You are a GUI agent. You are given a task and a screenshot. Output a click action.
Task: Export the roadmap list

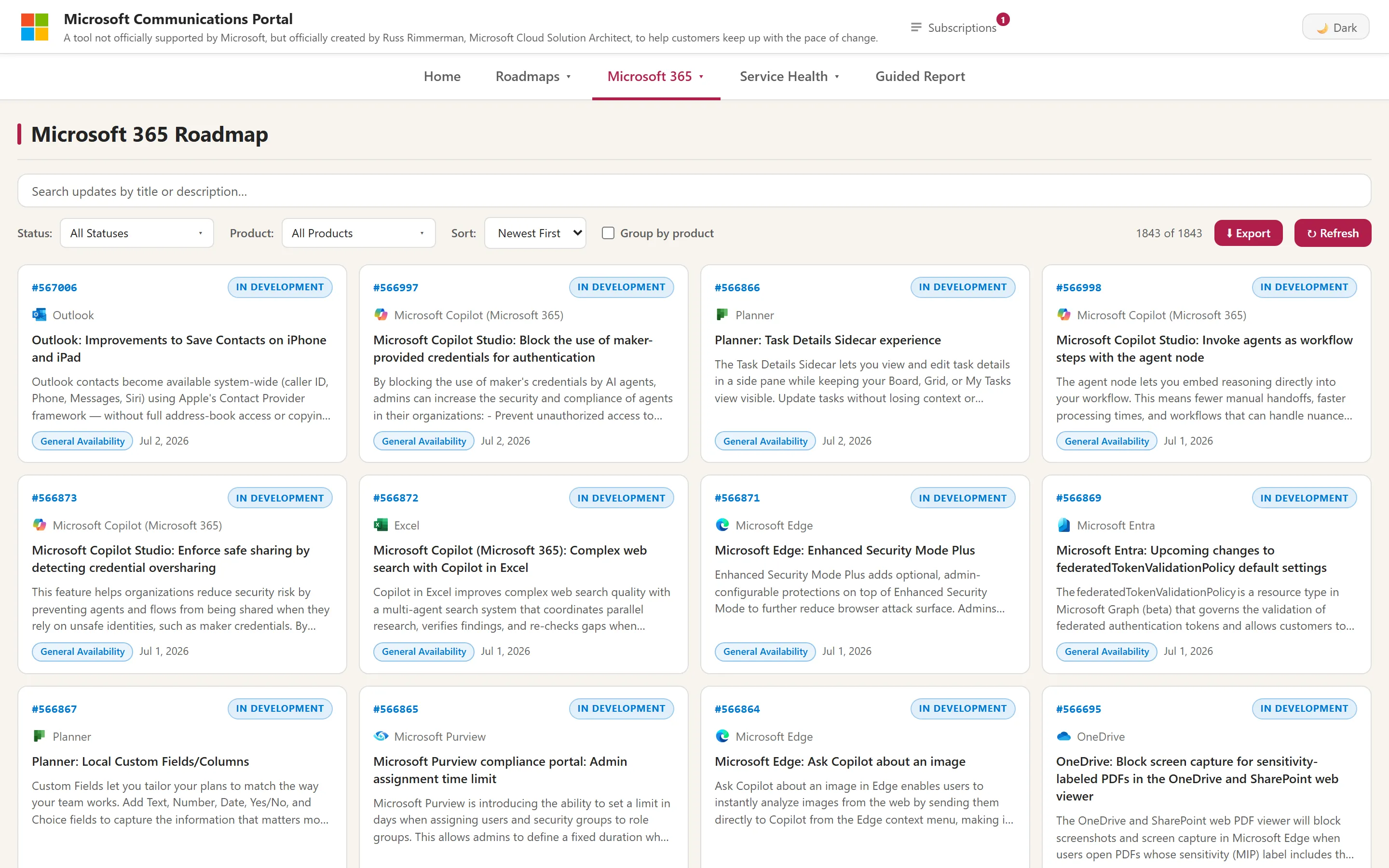tap(1248, 233)
